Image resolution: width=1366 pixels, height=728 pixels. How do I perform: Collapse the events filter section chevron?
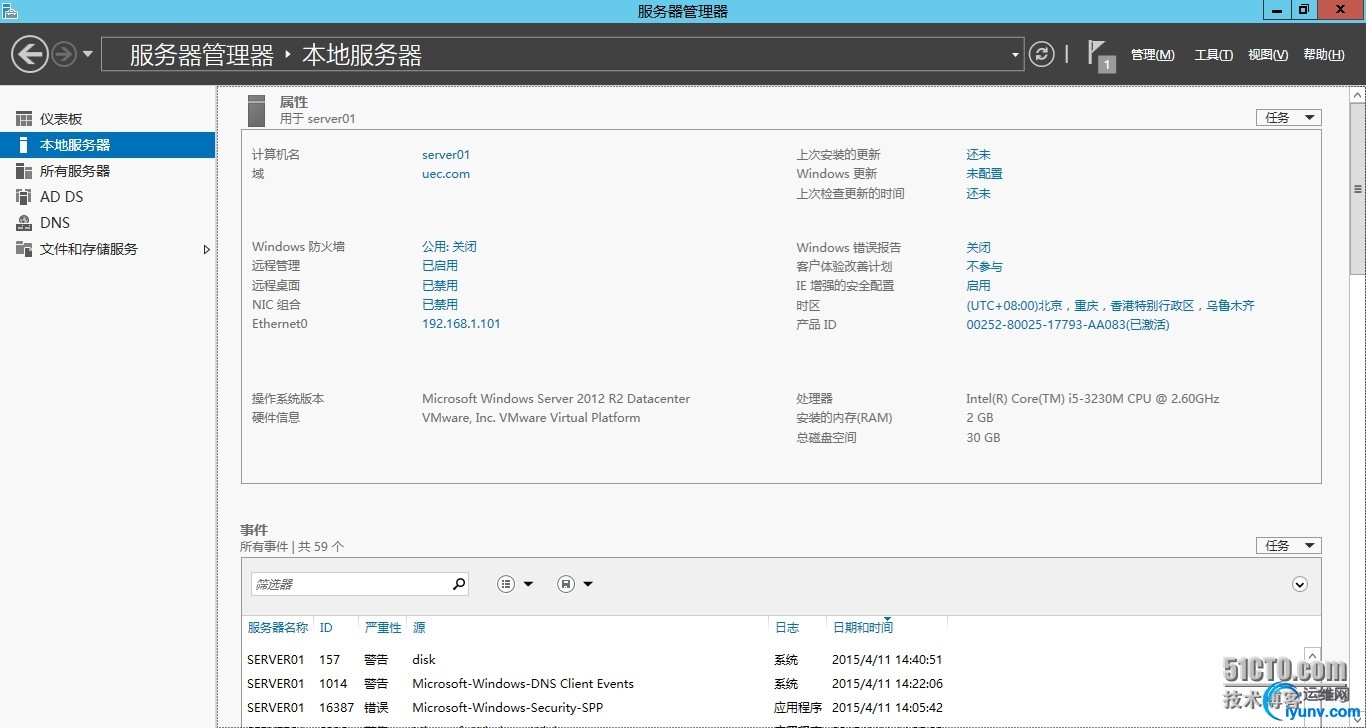tap(1300, 584)
